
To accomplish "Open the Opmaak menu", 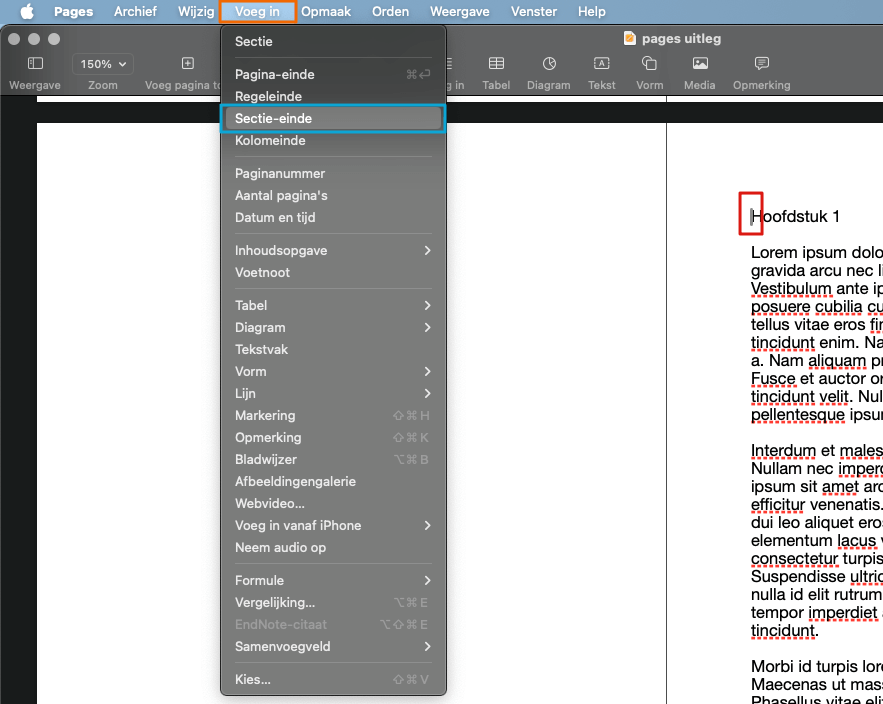I will click(x=325, y=11).
